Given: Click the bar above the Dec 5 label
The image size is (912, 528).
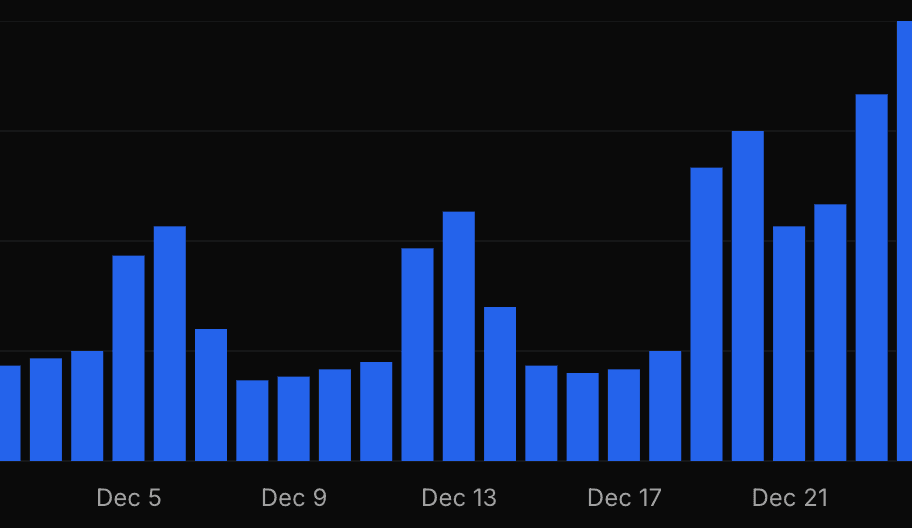Looking at the screenshot, I should pos(128,358).
